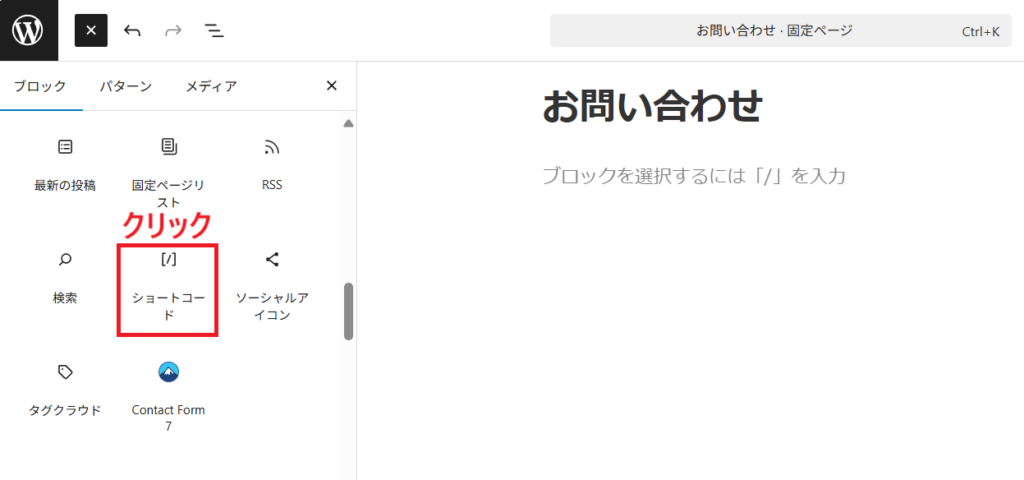Insert the 検索 block
Viewport: 1024px width, 480px height.
[x=65, y=278]
